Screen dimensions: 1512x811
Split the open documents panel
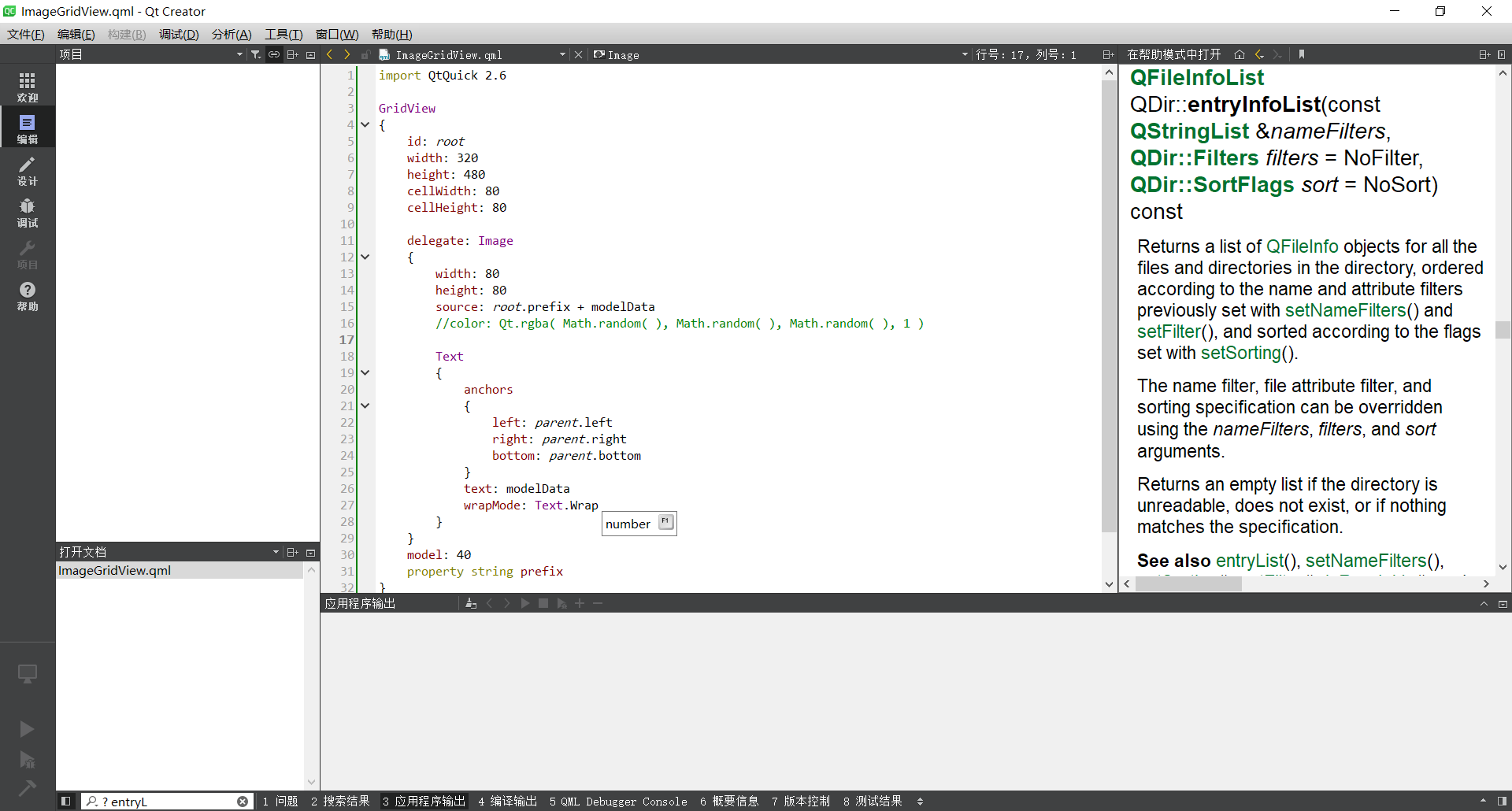coord(292,552)
